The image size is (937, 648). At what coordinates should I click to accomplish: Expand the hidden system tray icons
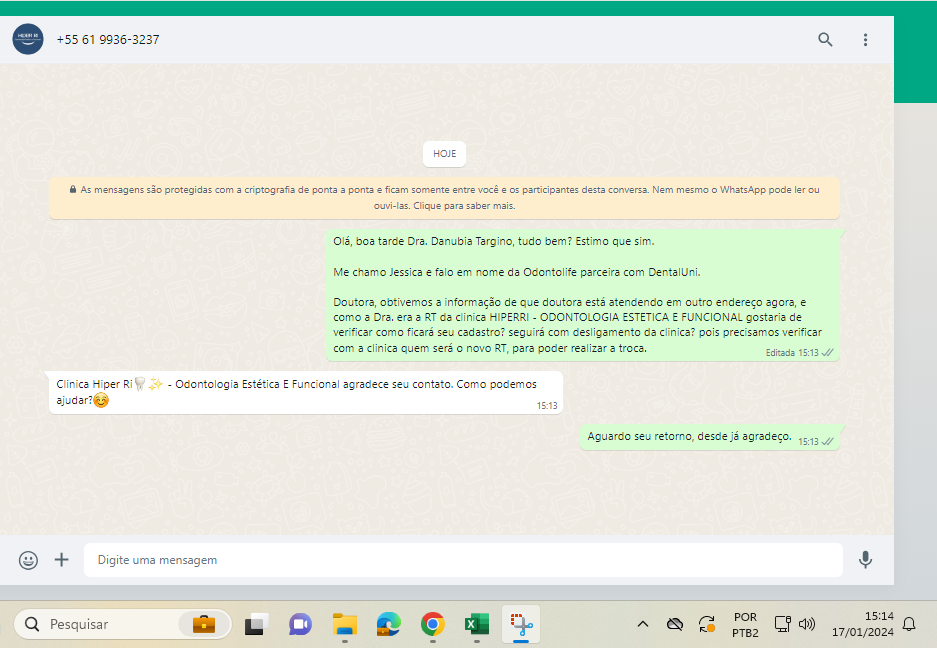[x=642, y=624]
